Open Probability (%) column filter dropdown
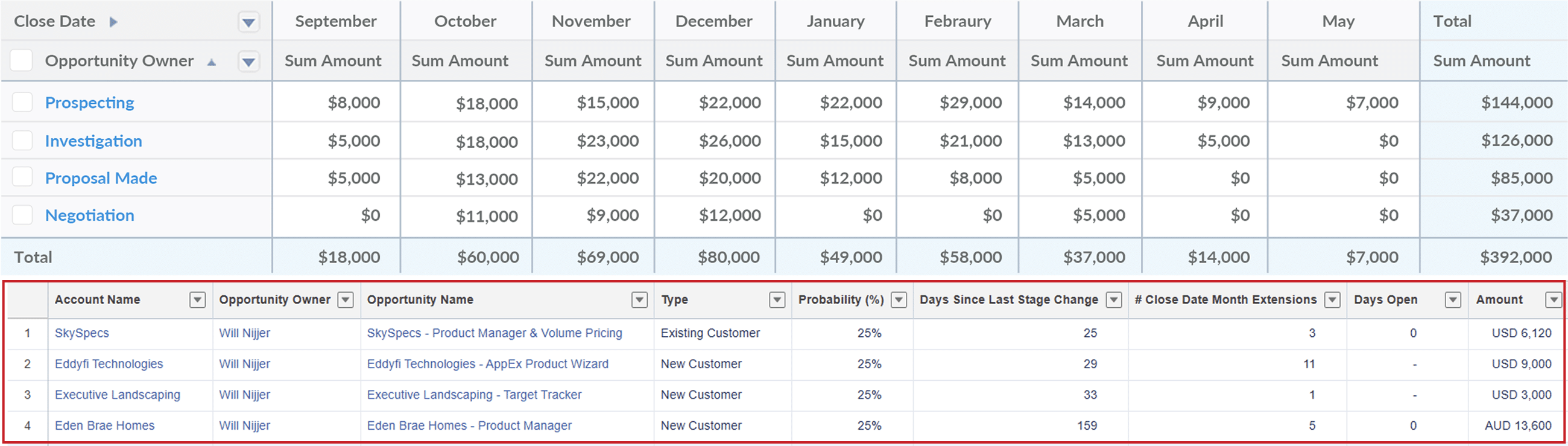 pos(899,300)
